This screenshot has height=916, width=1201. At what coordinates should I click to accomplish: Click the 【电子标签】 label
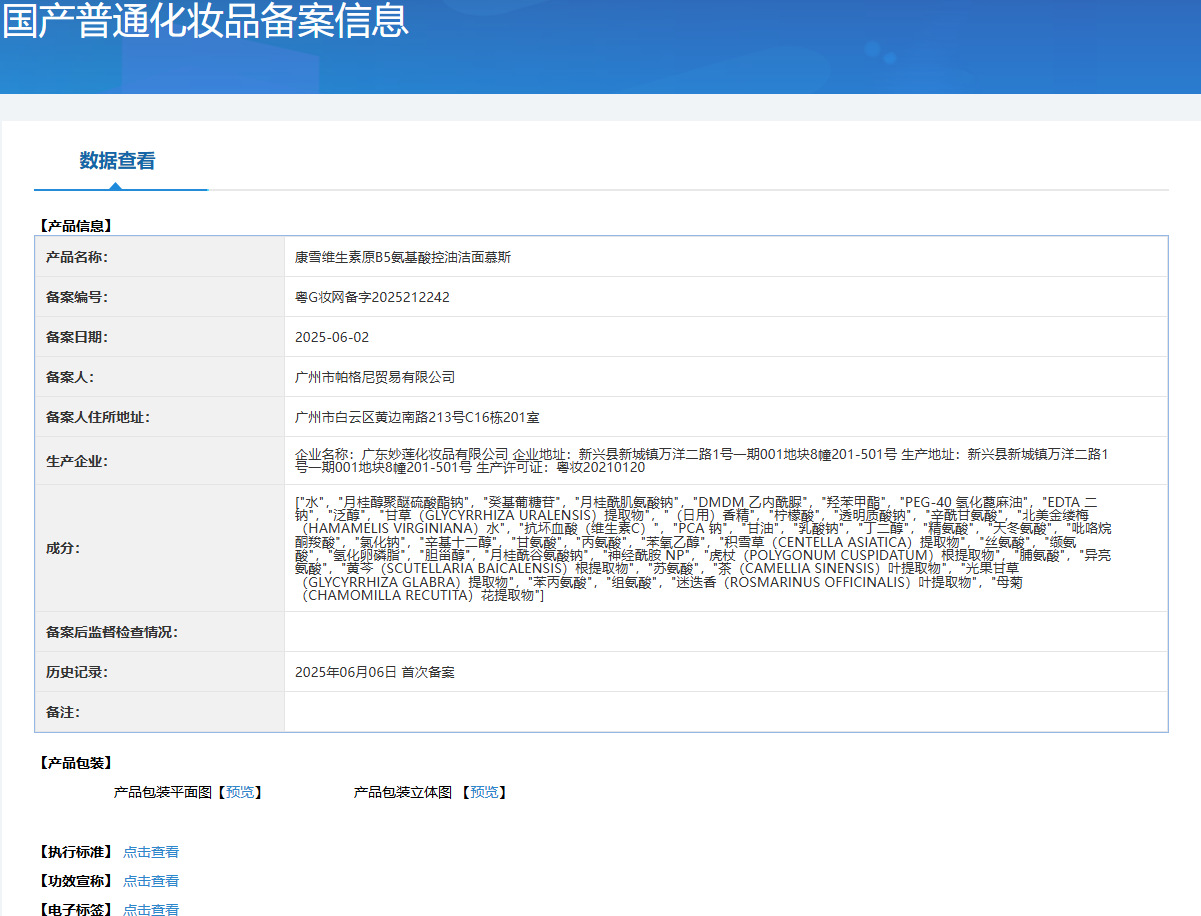[x=75, y=909]
